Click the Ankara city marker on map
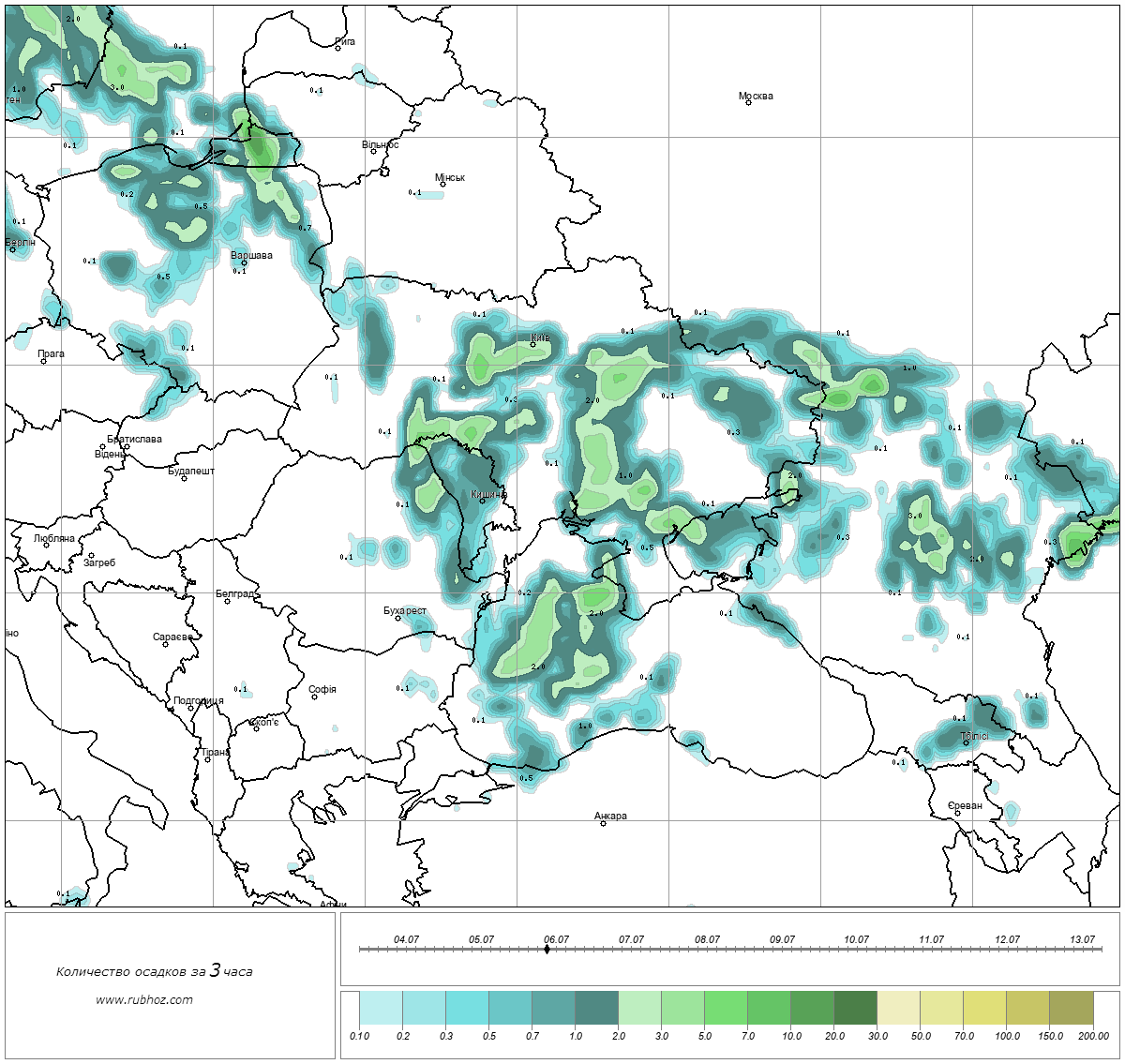 pos(603,823)
